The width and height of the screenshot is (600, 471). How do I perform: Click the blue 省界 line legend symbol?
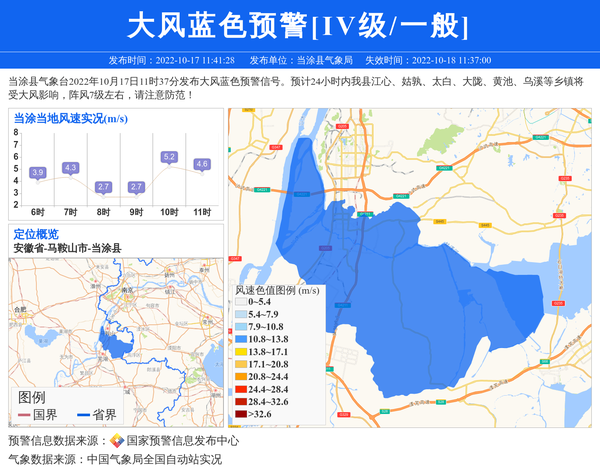pos(83,415)
